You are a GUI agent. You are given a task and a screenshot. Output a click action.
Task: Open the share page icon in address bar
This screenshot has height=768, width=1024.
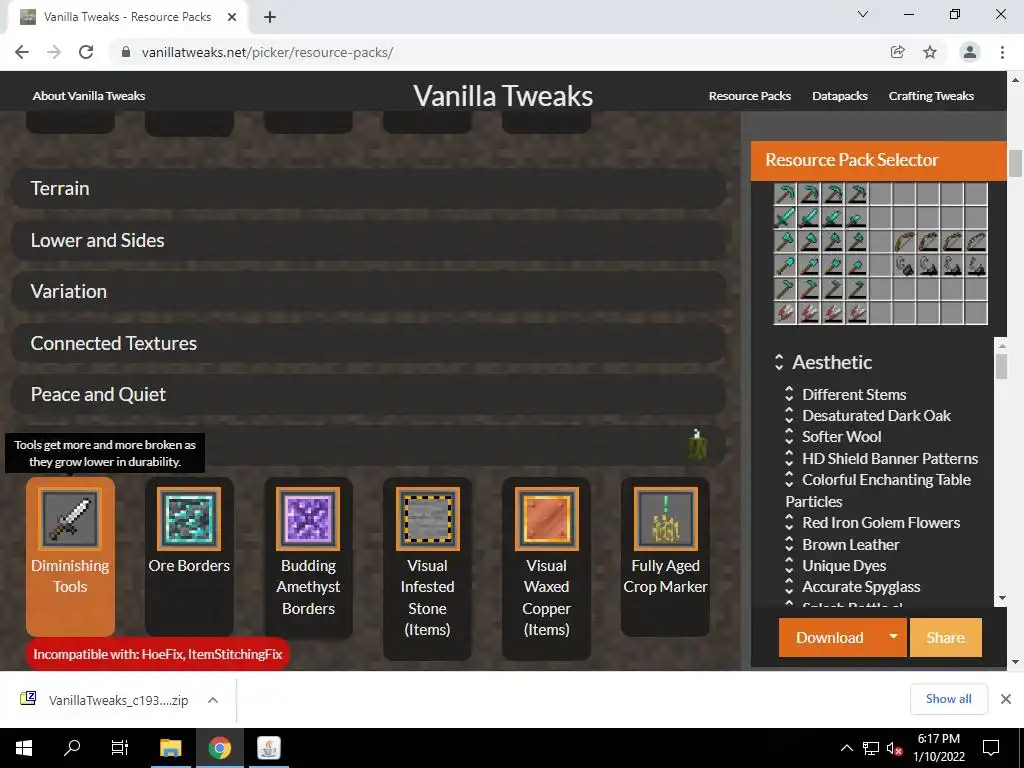point(898,52)
